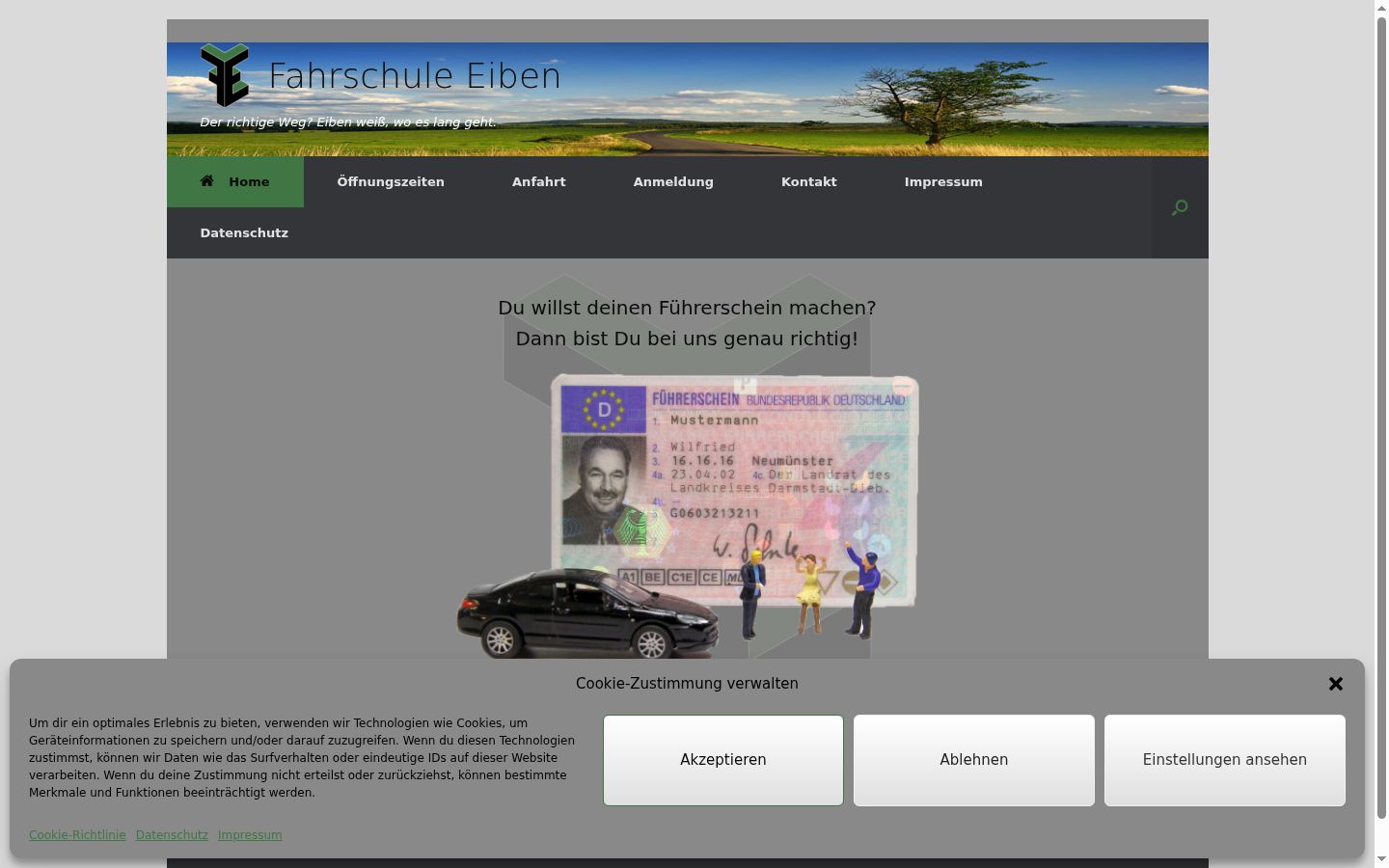
Task: Go to the Home menu item
Action: (235, 181)
